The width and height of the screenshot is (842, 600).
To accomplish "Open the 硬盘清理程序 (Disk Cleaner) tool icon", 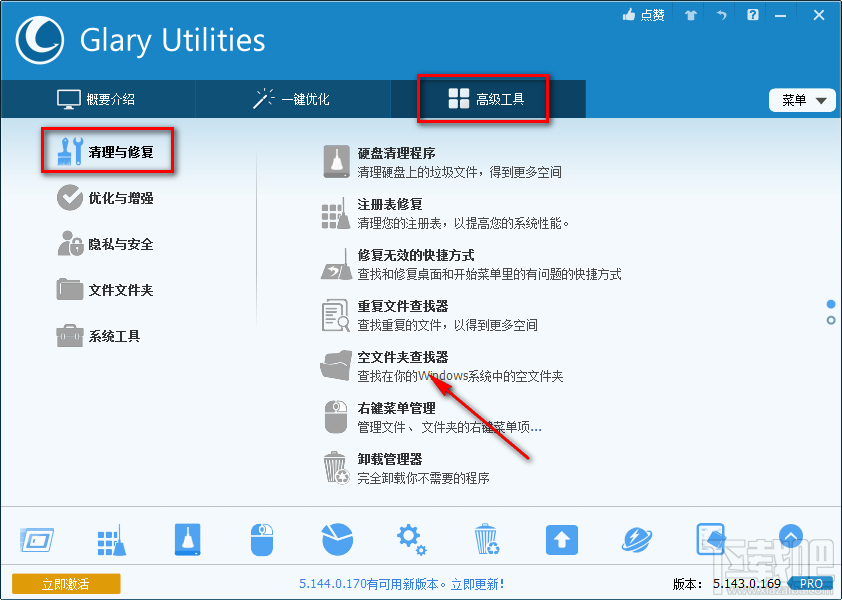I will coord(335,160).
